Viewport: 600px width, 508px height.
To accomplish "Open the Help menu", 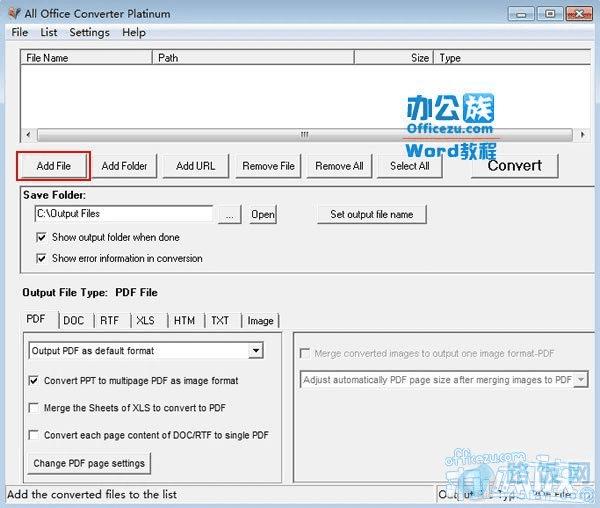I will click(134, 33).
